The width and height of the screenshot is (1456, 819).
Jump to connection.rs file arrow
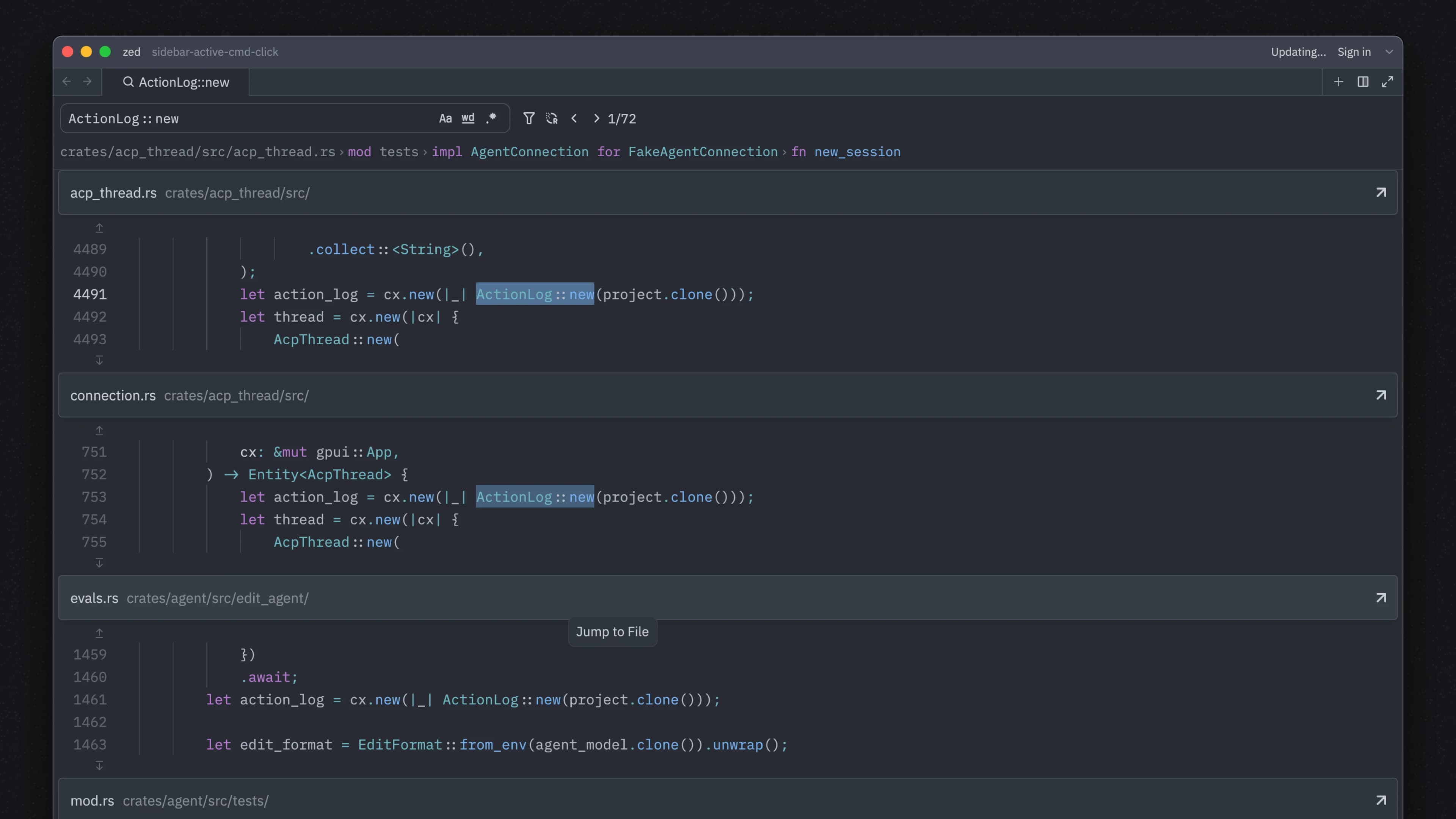[1381, 395]
